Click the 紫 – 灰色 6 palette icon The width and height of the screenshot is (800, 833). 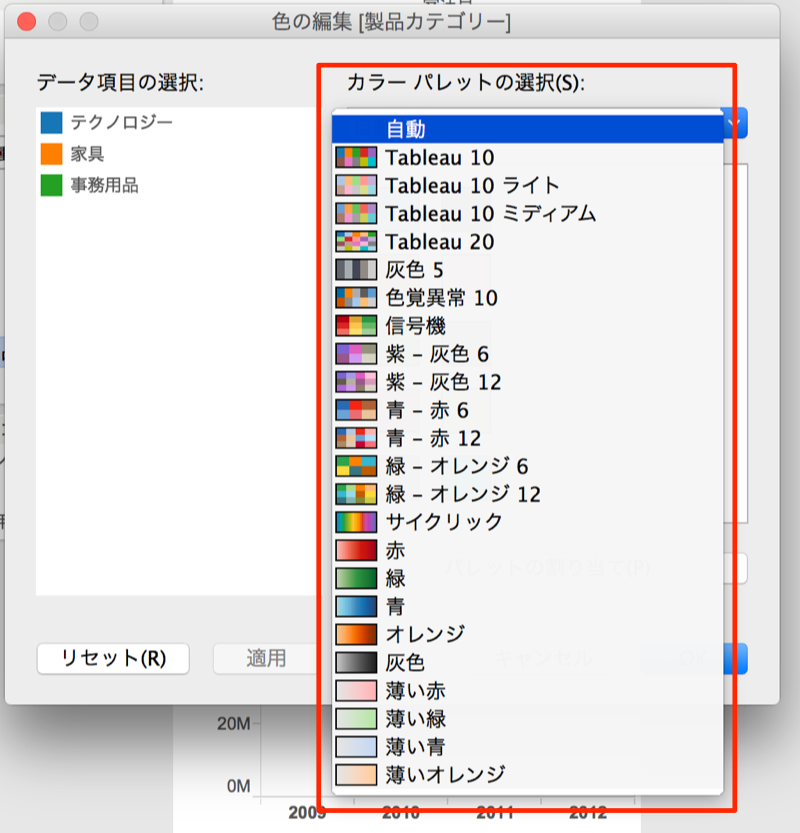(x=357, y=353)
